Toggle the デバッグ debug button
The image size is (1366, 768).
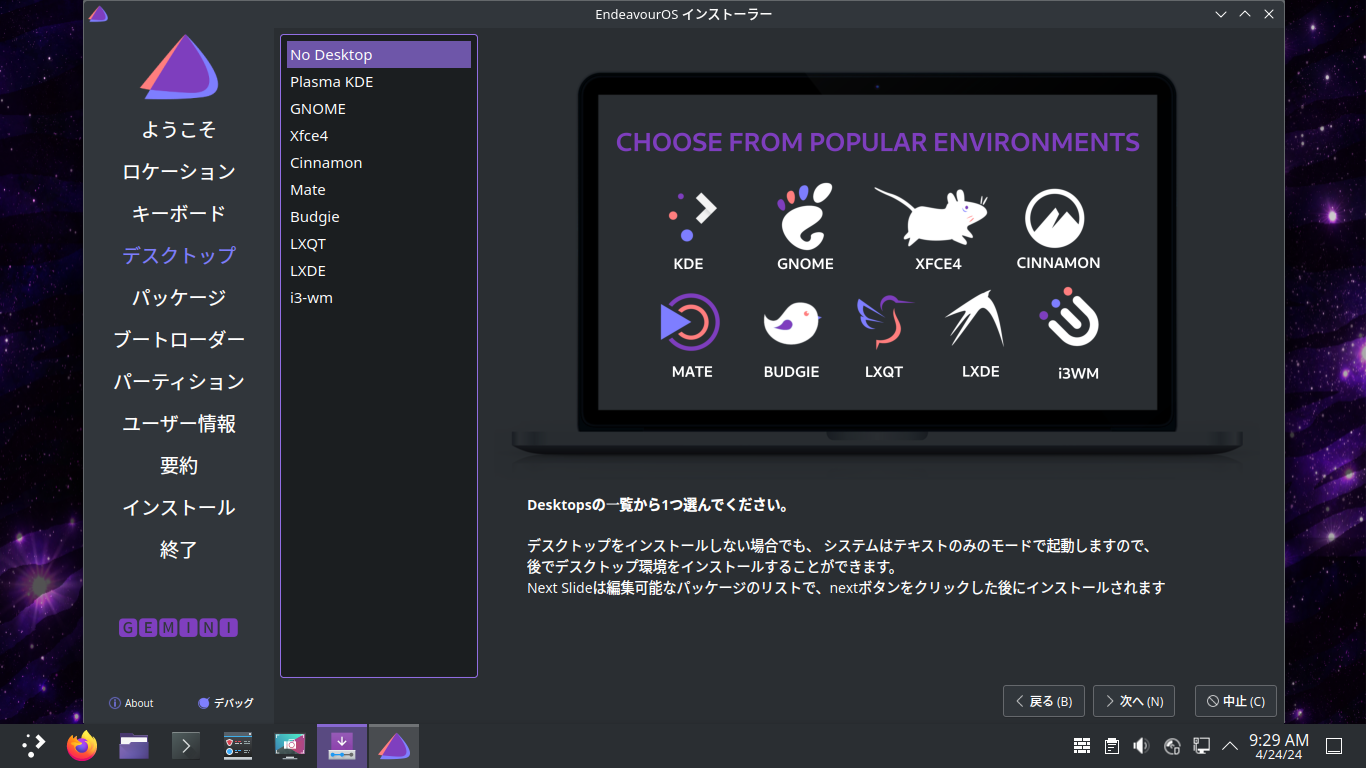pyautogui.click(x=226, y=703)
